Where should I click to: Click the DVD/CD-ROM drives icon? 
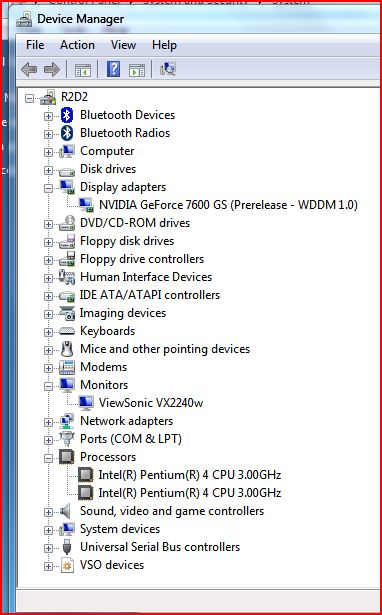tap(67, 223)
